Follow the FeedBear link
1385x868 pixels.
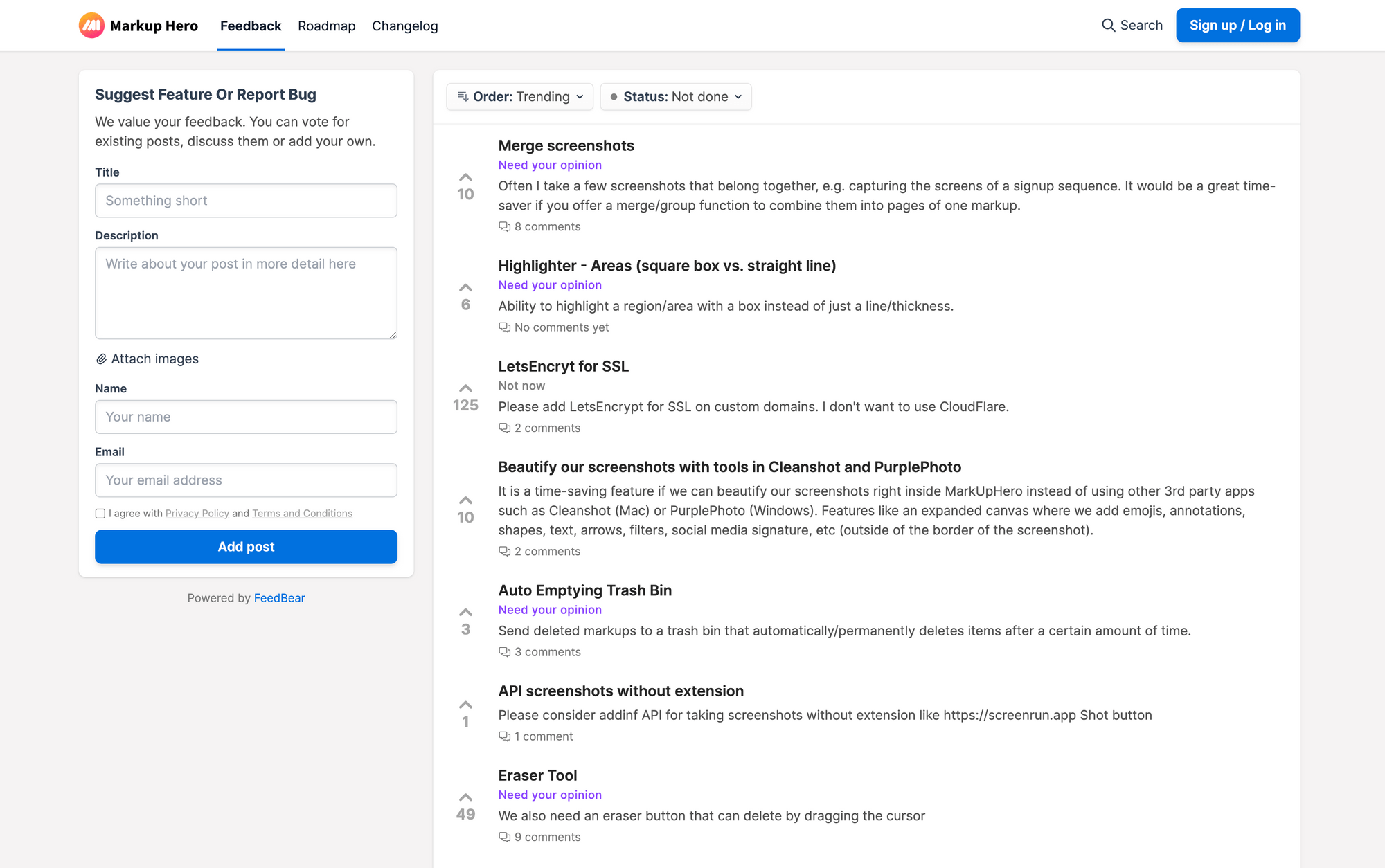(279, 597)
